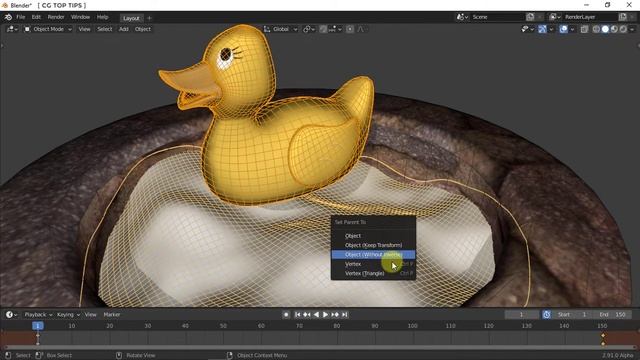Open object types visibility dropdown

[x=527, y=29]
